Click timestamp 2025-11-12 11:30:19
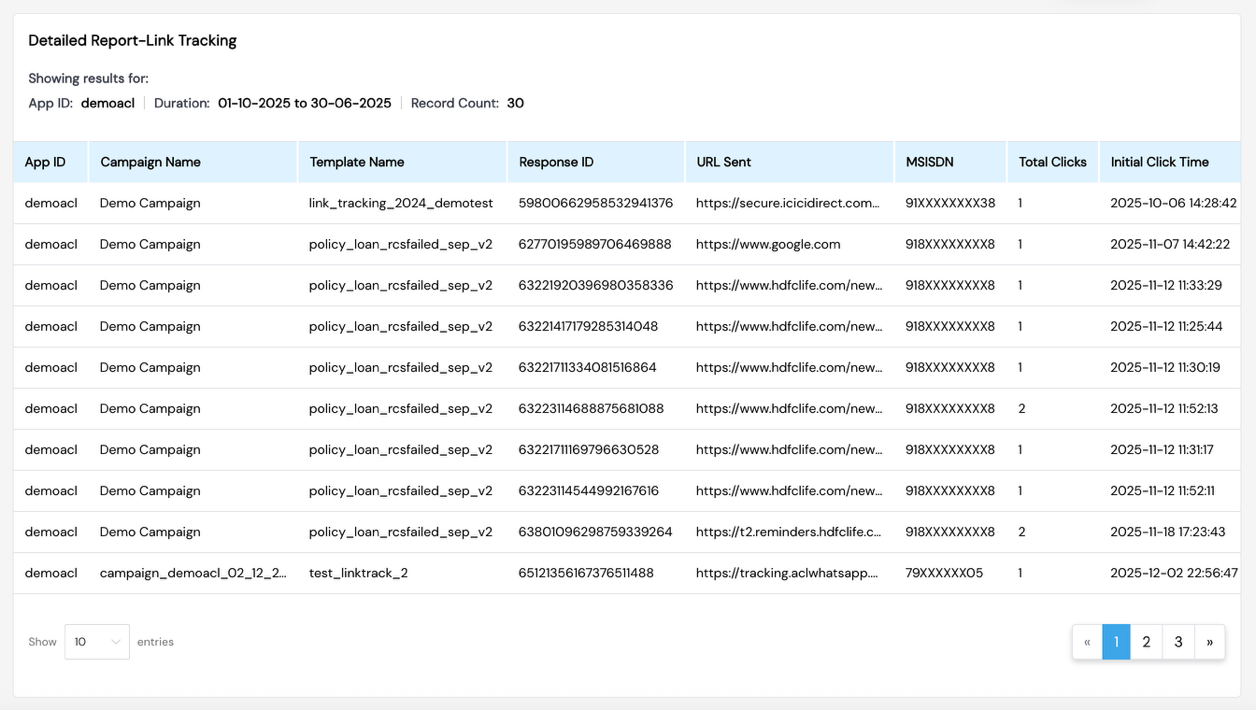This screenshot has width=1256, height=710. [1165, 367]
